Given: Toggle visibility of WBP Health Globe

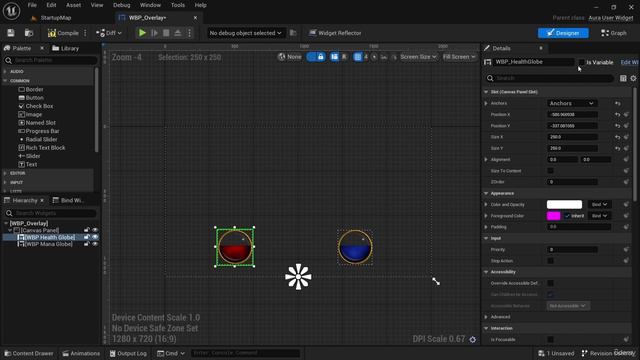Looking at the screenshot, I should (95, 237).
